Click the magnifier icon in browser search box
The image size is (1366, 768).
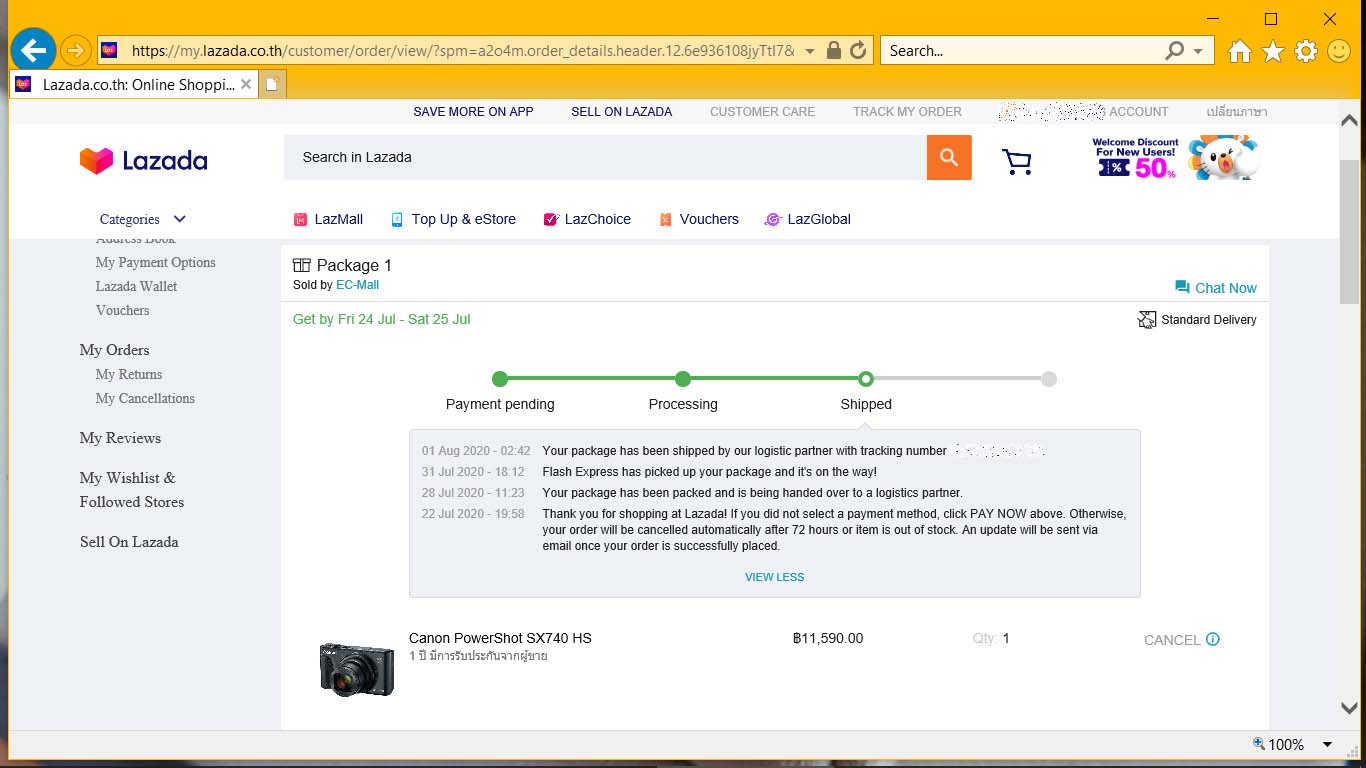1175,50
